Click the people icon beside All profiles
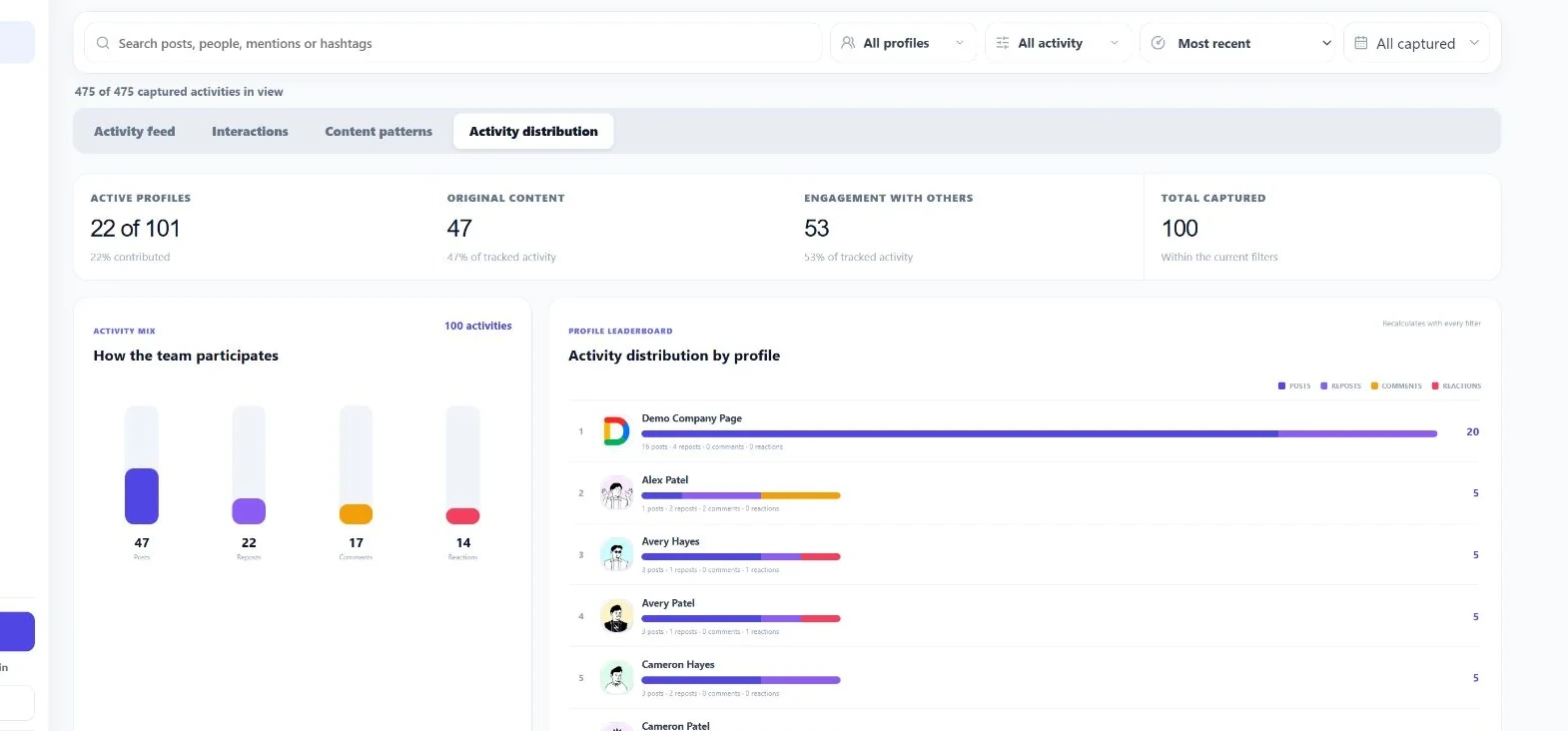 point(848,43)
